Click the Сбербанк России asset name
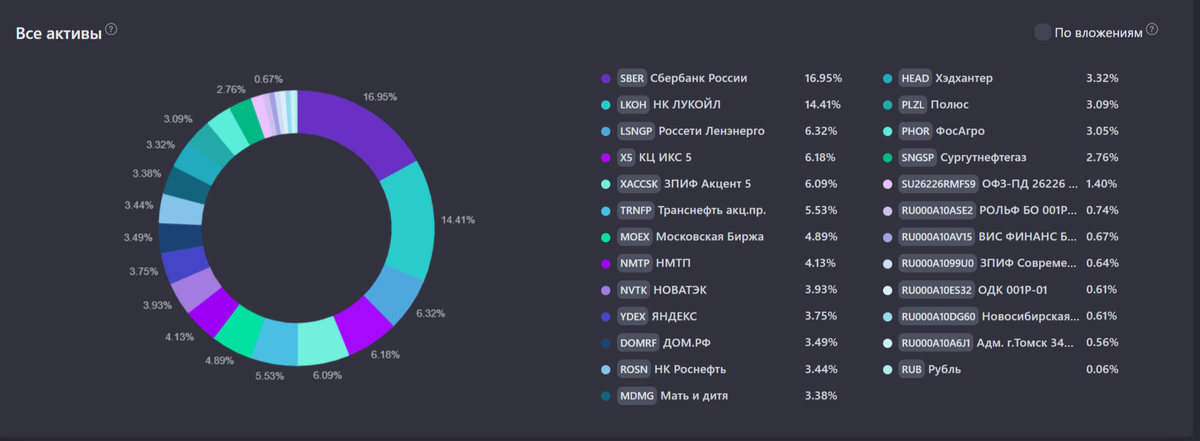Viewport: 1200px width, 441px height. point(699,78)
